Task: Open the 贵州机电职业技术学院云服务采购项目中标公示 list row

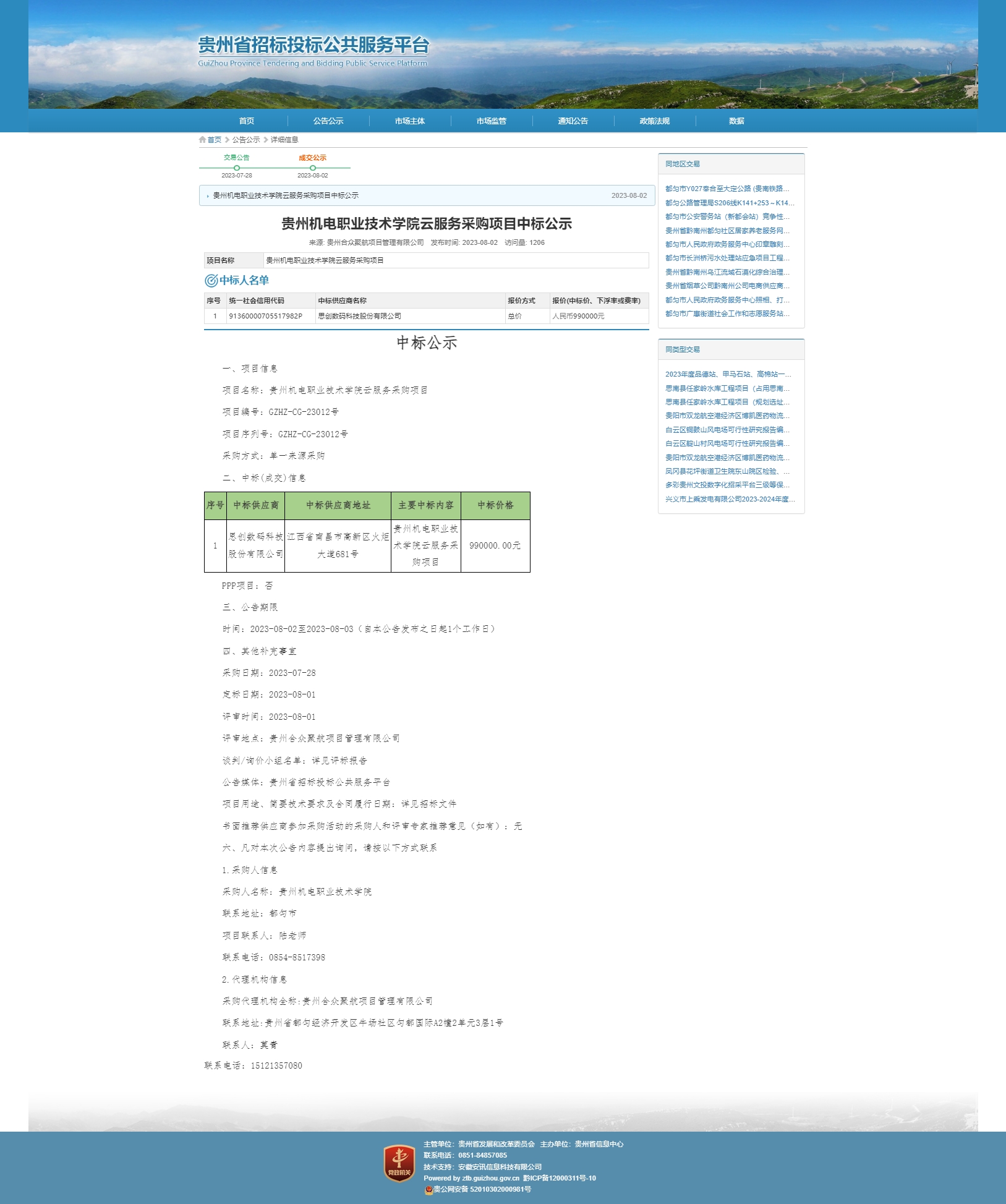Action: [x=427, y=195]
